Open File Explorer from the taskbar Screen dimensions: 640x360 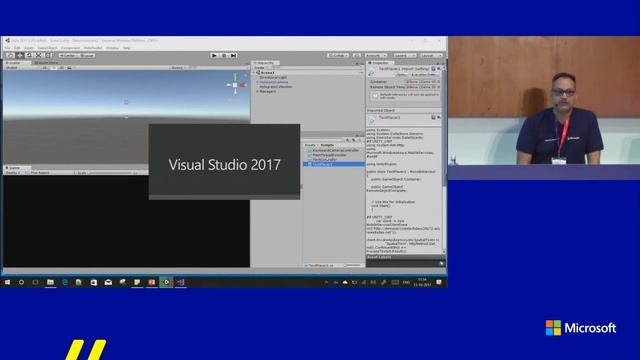point(50,282)
